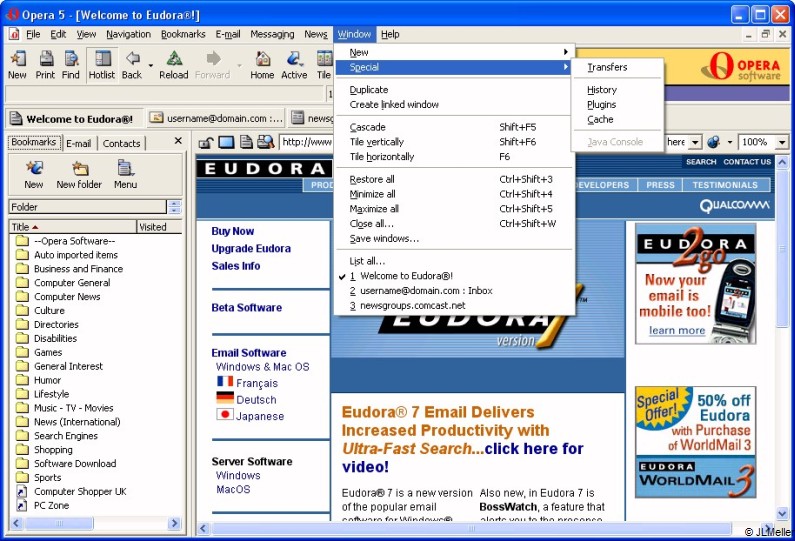Viewport: 795px width, 541px height.
Task: Choose Plugins from Special submenu
Action: coord(618,104)
